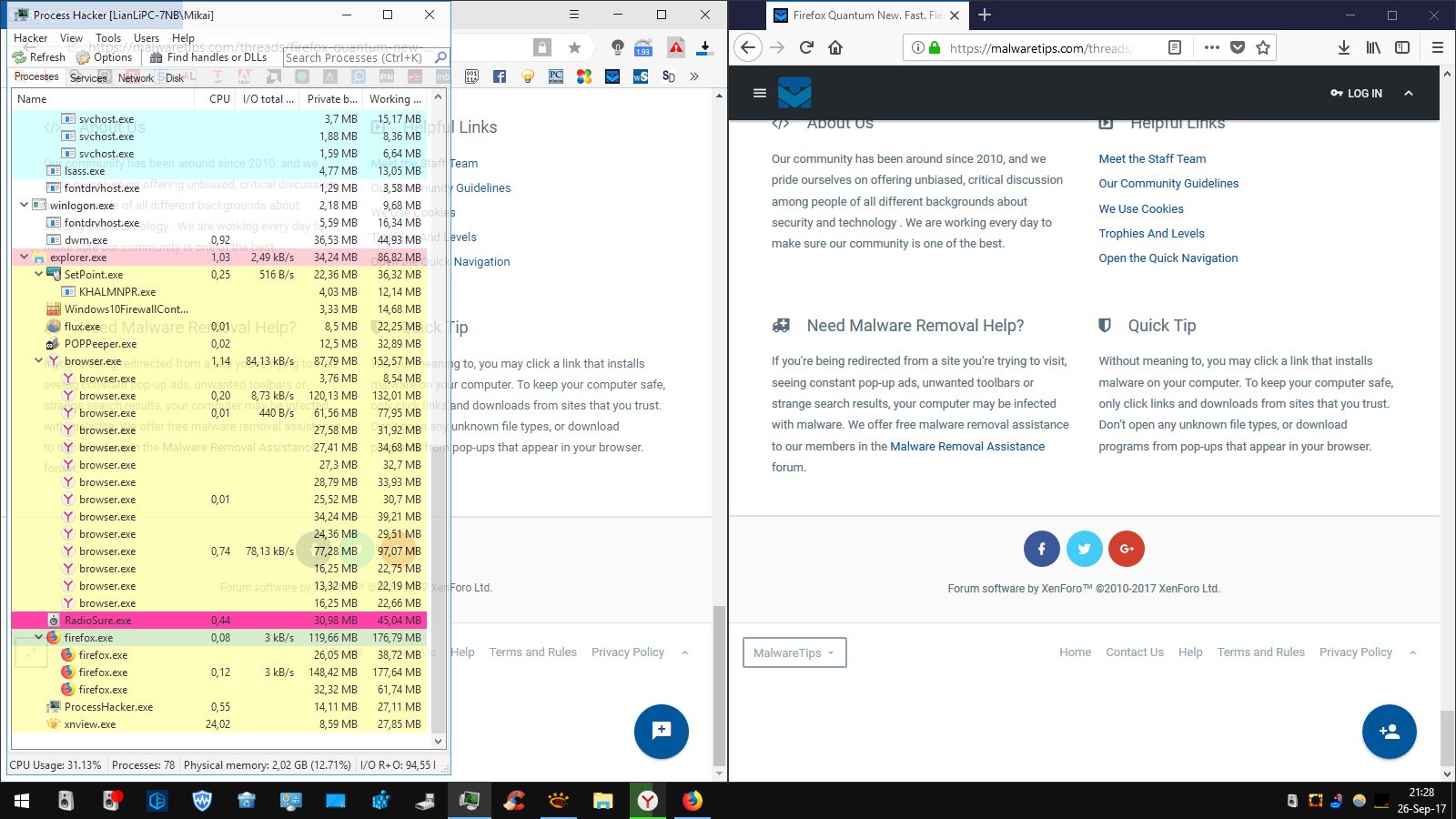This screenshot has height=819, width=1456.
Task: Open the View menu in Process Hacker
Action: 71,38
